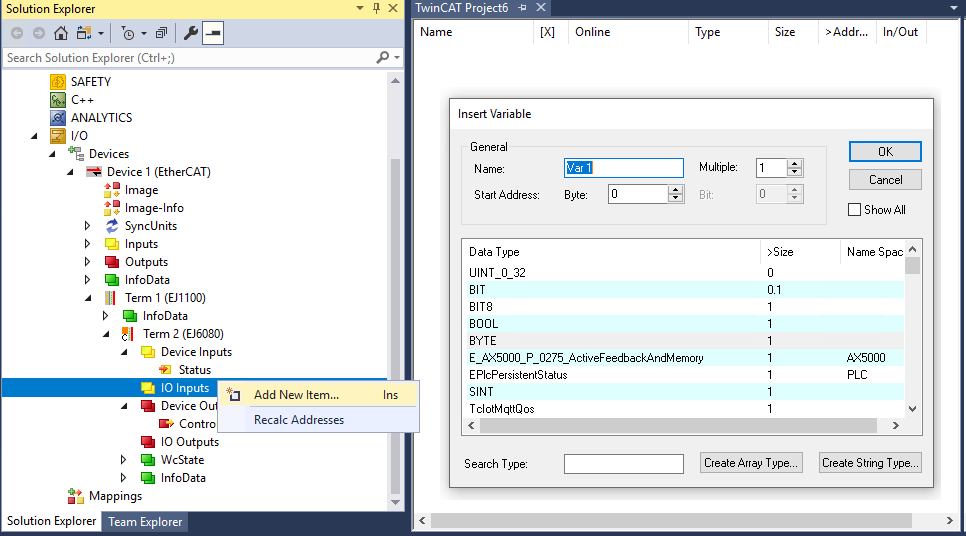Click Create Array Type button
The height and width of the screenshot is (536, 966).
(750, 463)
